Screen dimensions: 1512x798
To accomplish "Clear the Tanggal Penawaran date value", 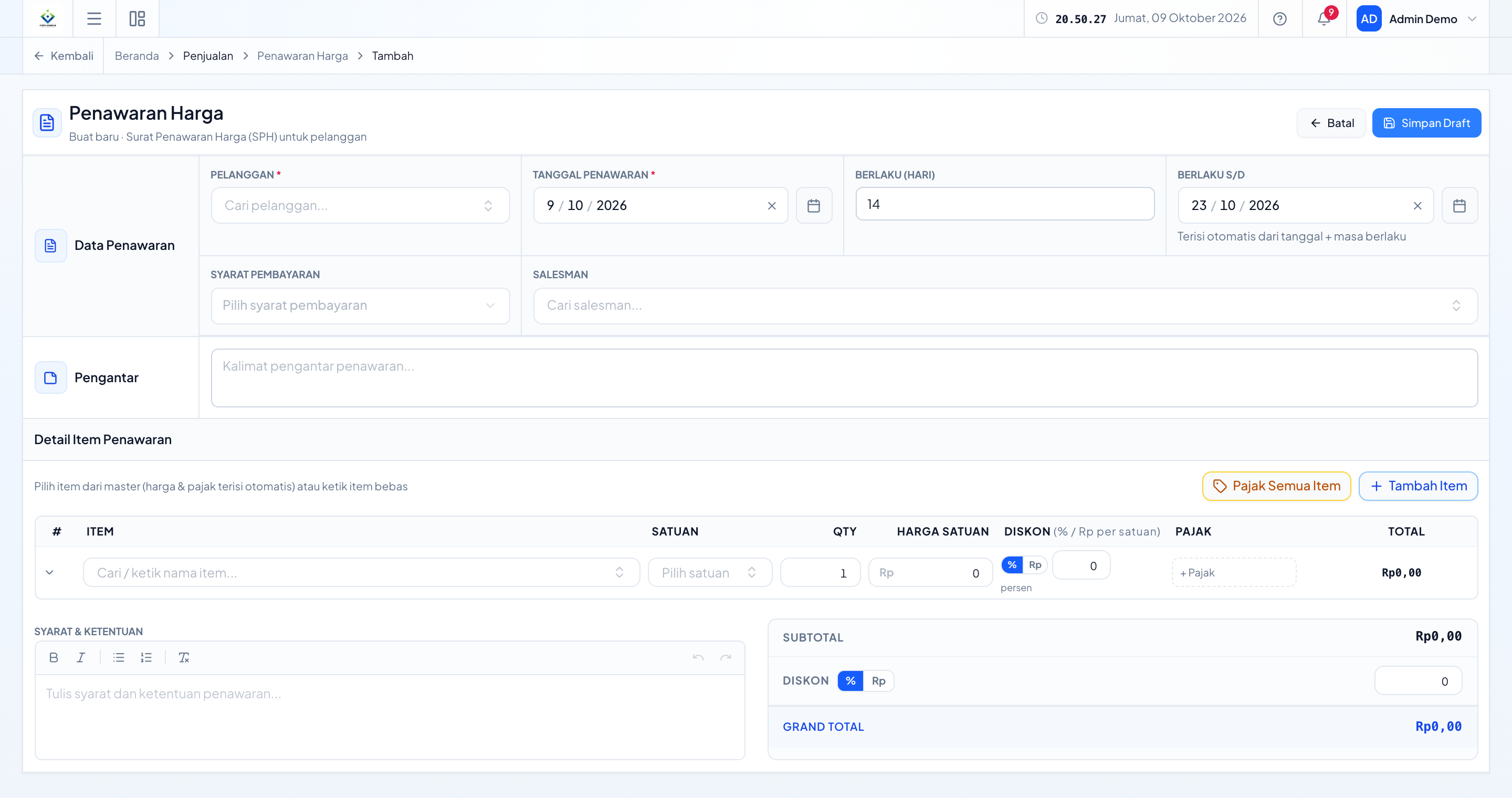I will tap(772, 205).
